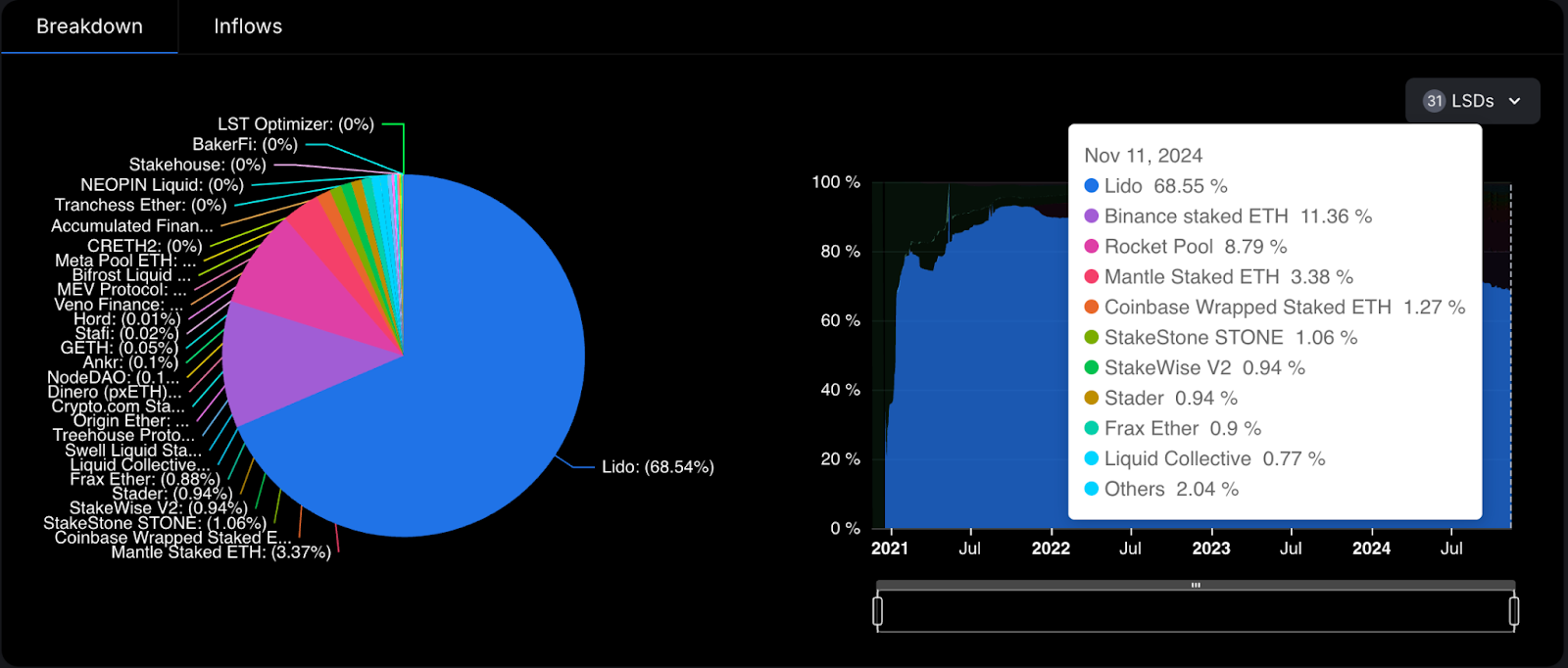Click the chevron arrow on LSDs selector

click(1514, 101)
